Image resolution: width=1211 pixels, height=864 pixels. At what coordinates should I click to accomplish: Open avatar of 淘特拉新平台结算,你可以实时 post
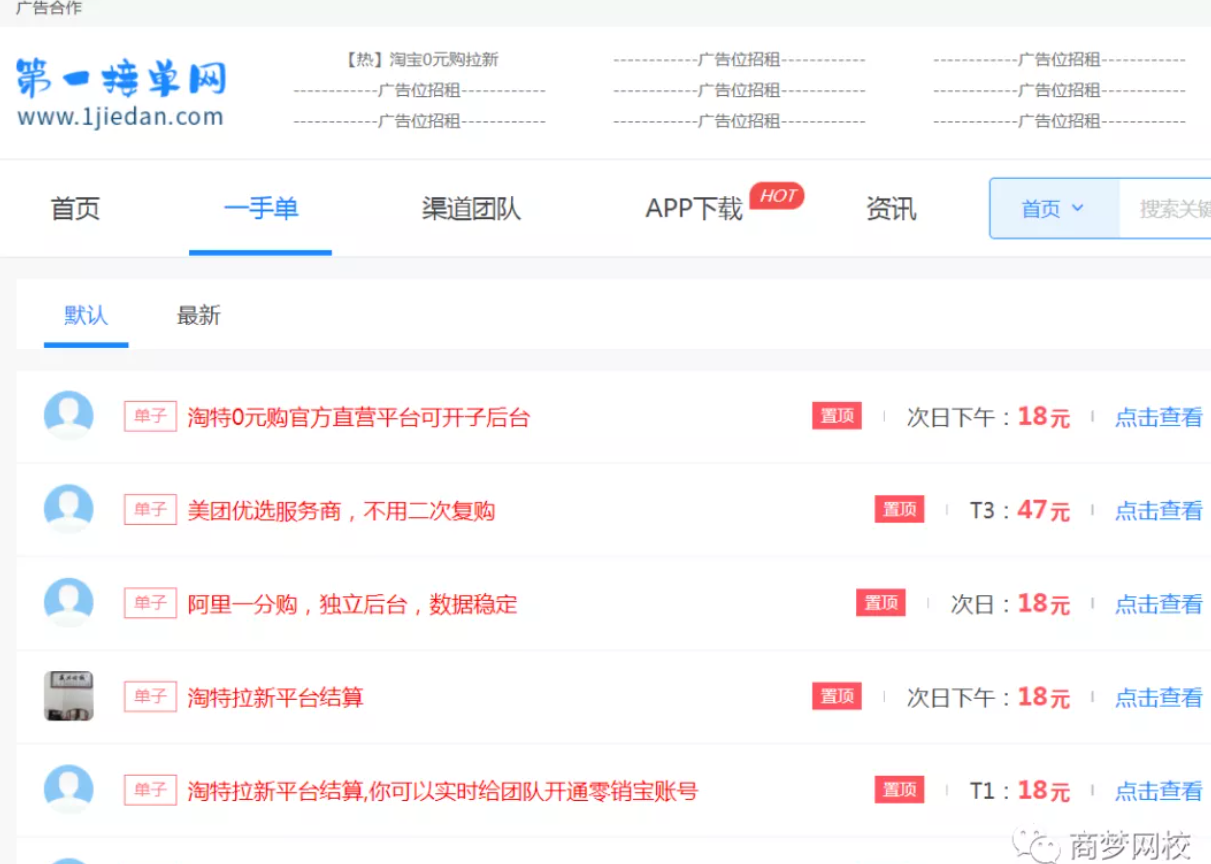(69, 790)
